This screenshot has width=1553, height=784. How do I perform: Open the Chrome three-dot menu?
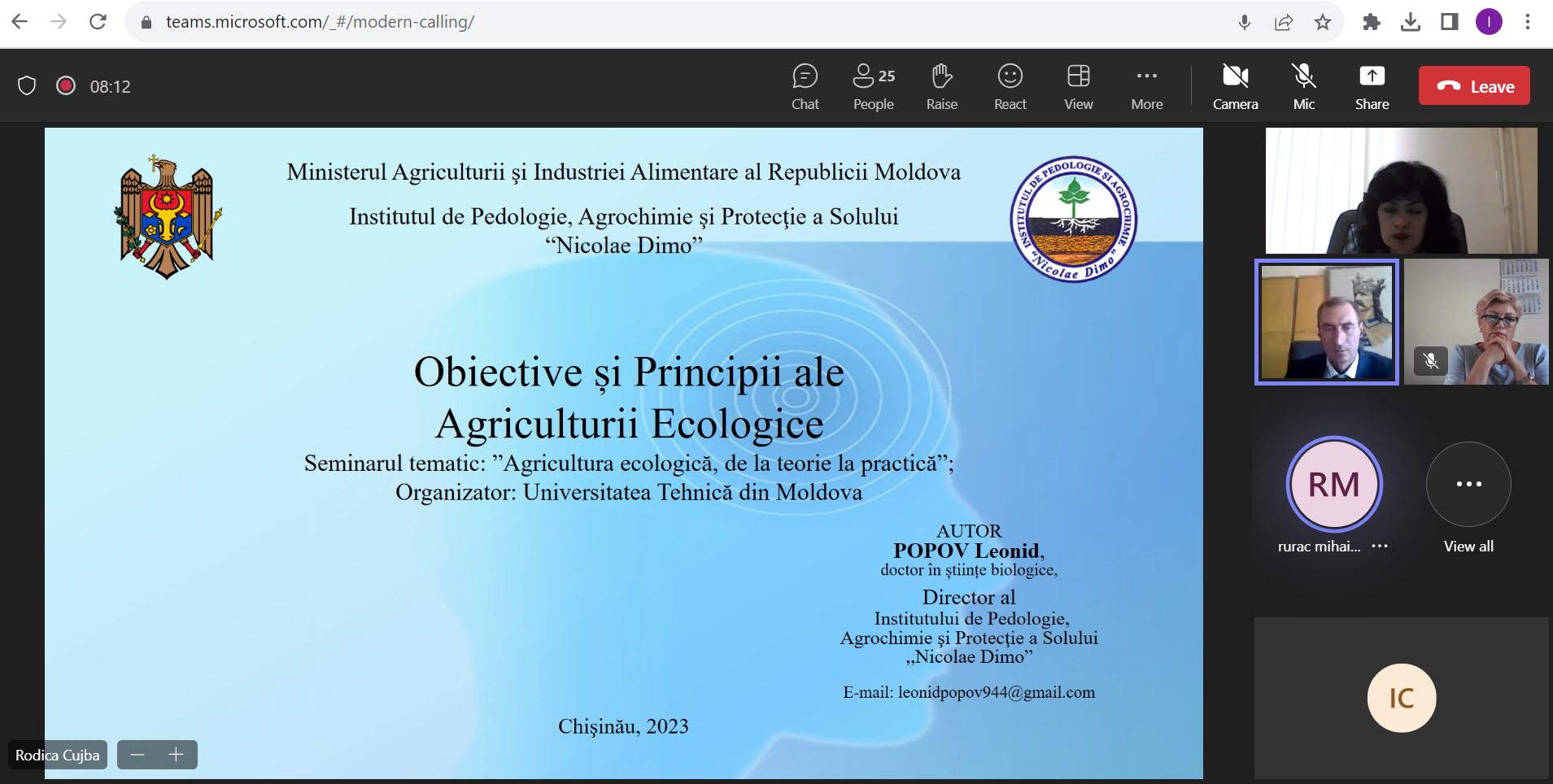[x=1528, y=22]
